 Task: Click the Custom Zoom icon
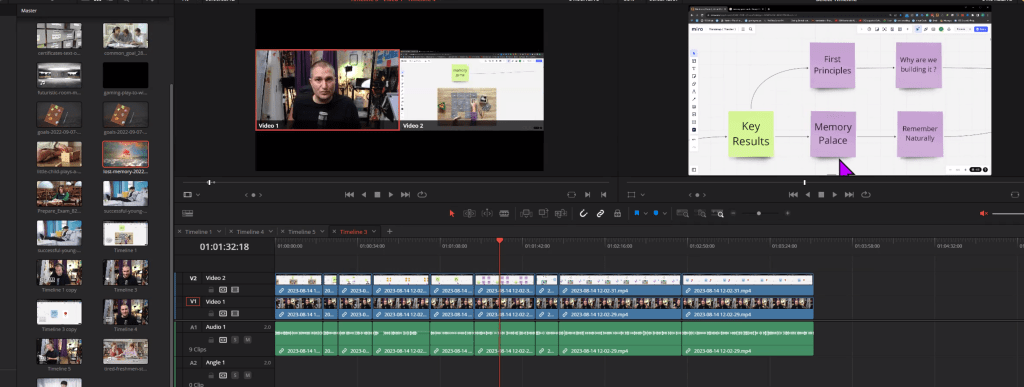[x=718, y=213]
